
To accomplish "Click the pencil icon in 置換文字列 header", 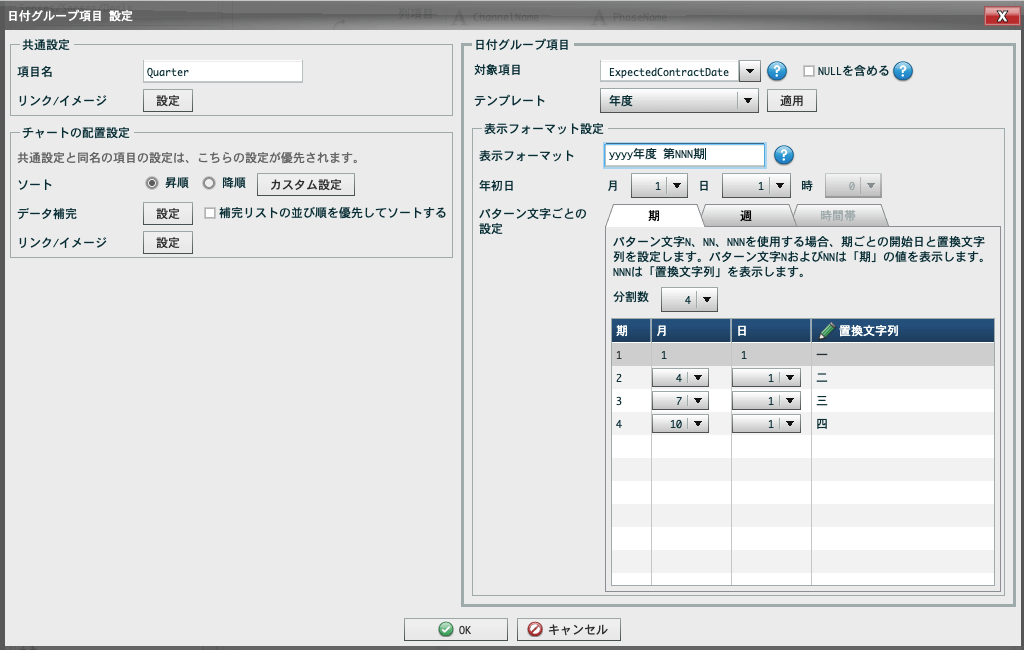I will [827, 331].
